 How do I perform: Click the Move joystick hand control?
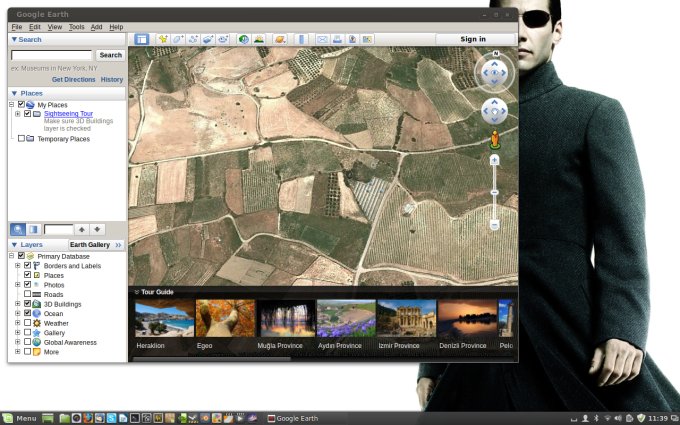494,111
